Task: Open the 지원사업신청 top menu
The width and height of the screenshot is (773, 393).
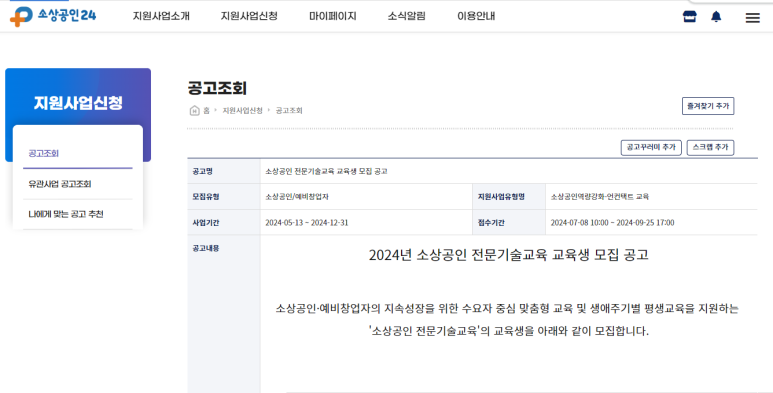Action: coord(249,16)
